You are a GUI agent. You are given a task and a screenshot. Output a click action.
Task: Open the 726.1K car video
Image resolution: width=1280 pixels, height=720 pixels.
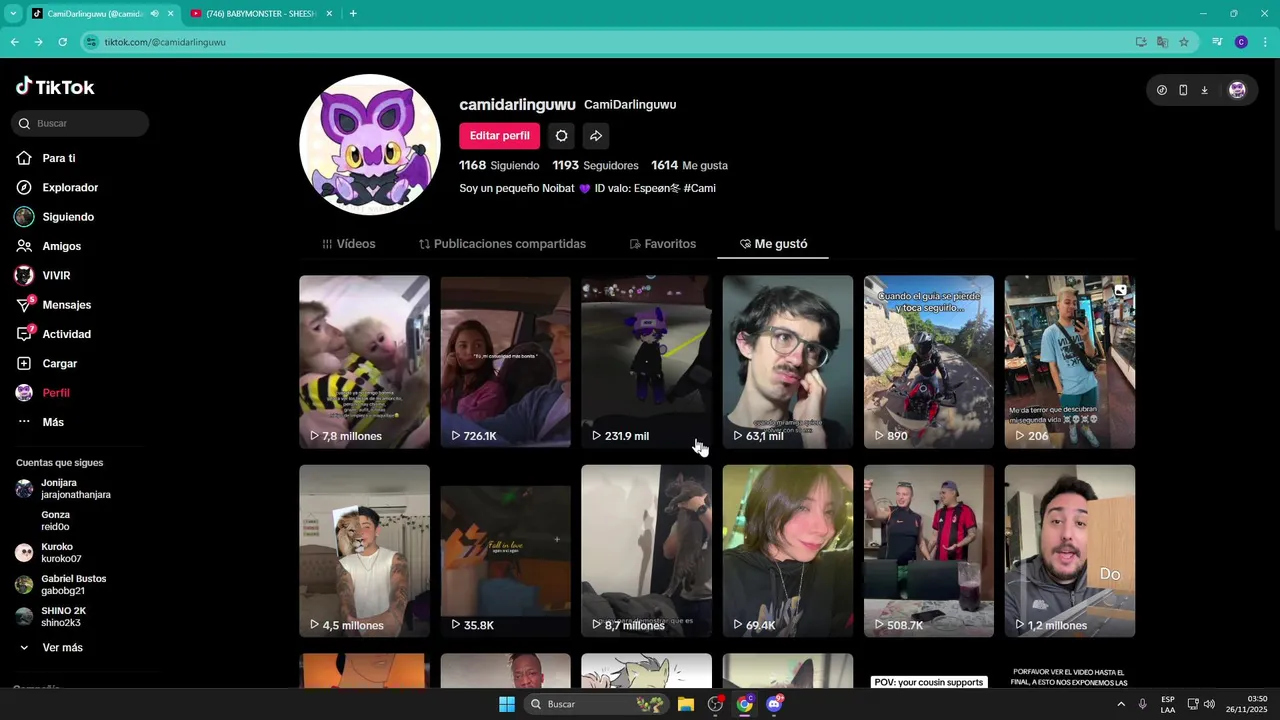coord(505,362)
